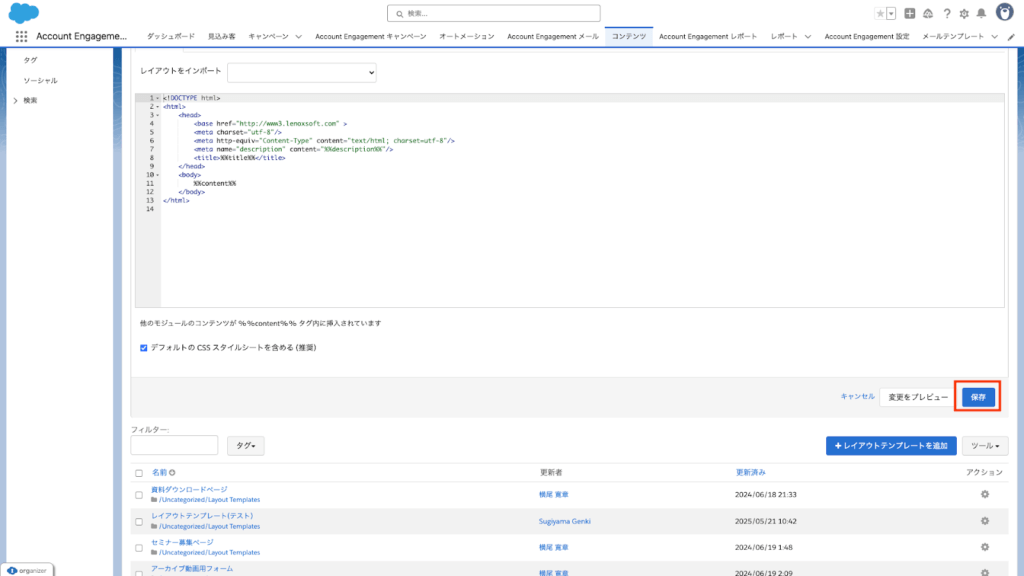
Task: Switch to the ダッシュボード tab
Action: (171, 36)
